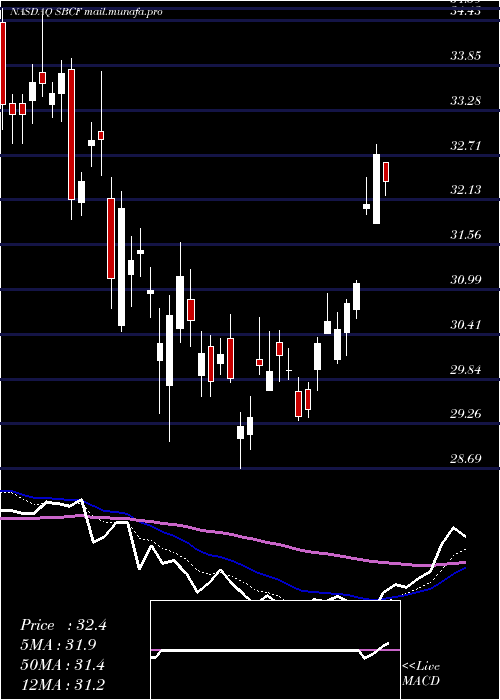Click the NASDAQ SBCF mail.munafa.pro chart title
The image size is (500, 700).
(85, 12)
